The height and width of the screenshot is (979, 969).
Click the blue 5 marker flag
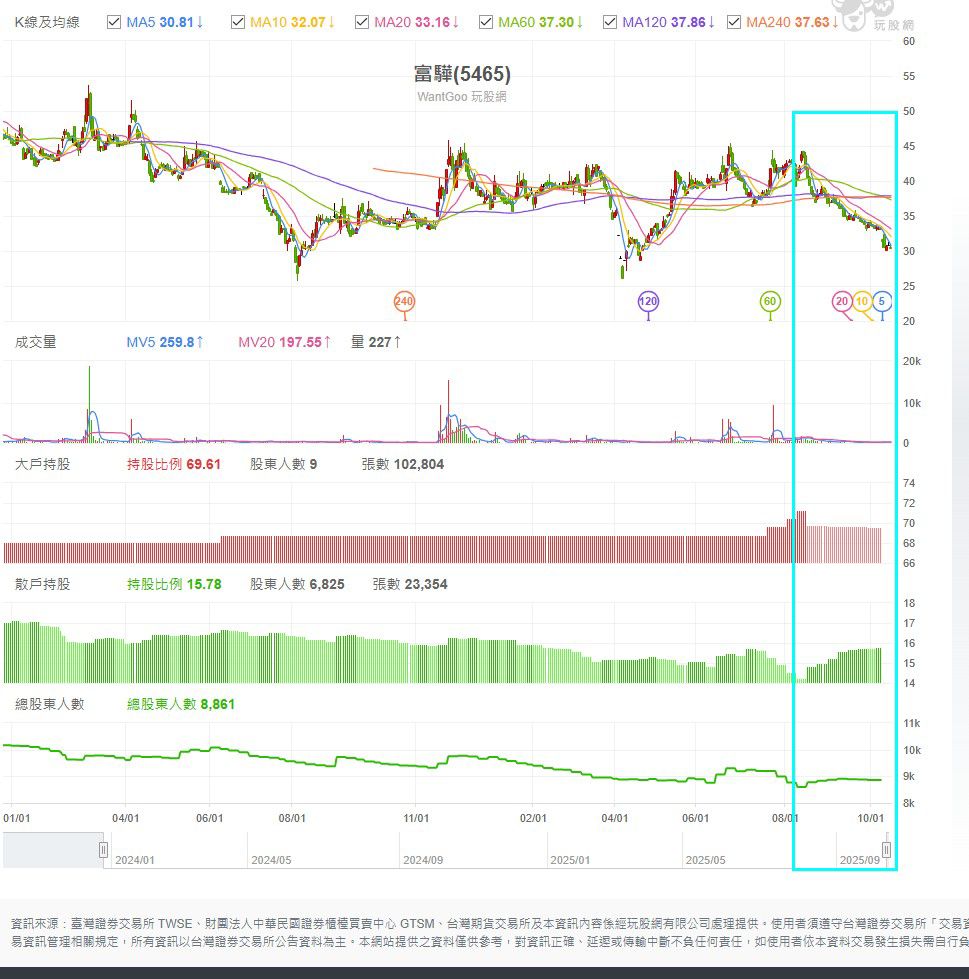[882, 302]
